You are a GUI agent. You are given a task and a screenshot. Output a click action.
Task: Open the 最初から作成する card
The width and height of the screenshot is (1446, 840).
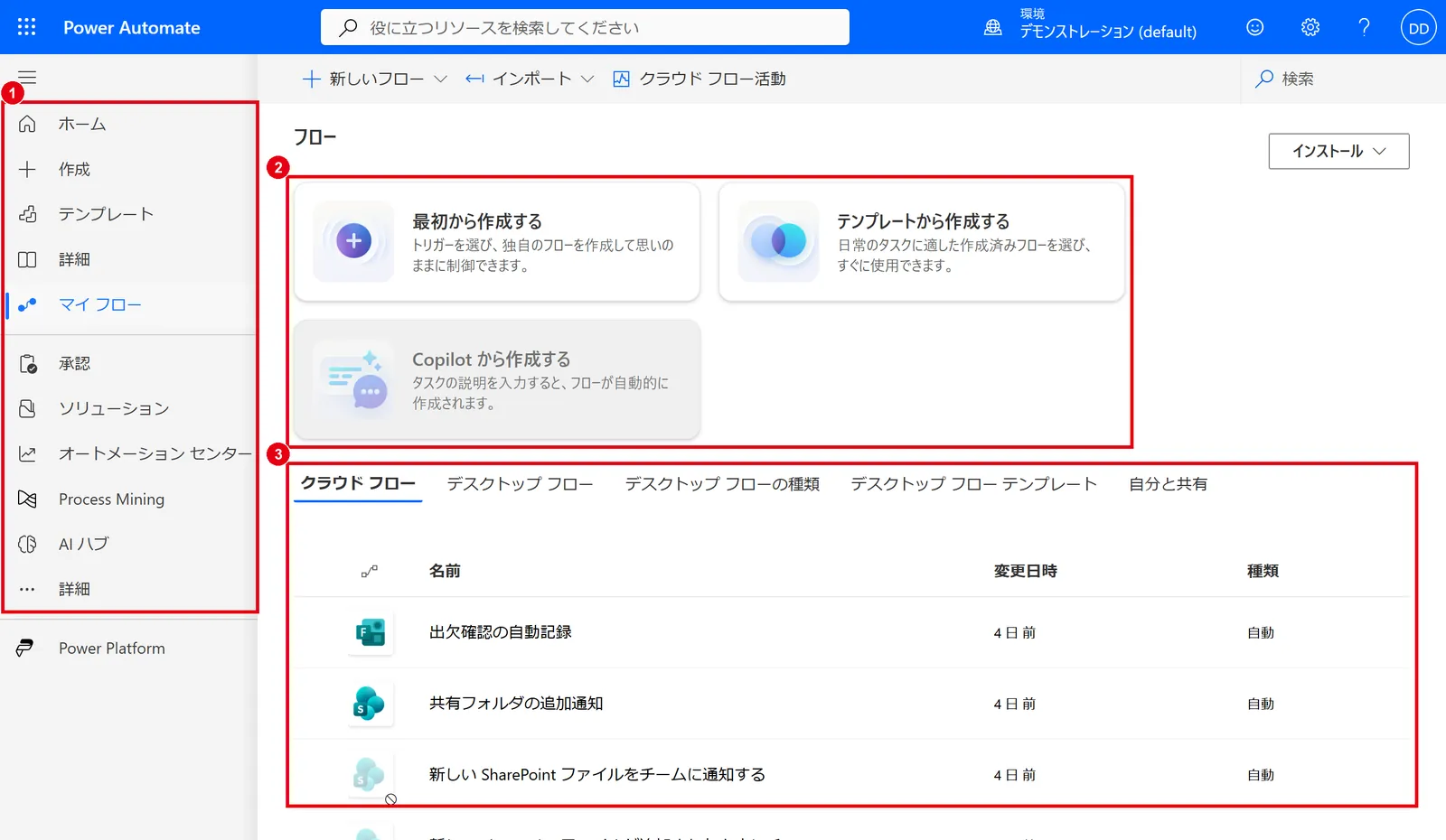497,242
